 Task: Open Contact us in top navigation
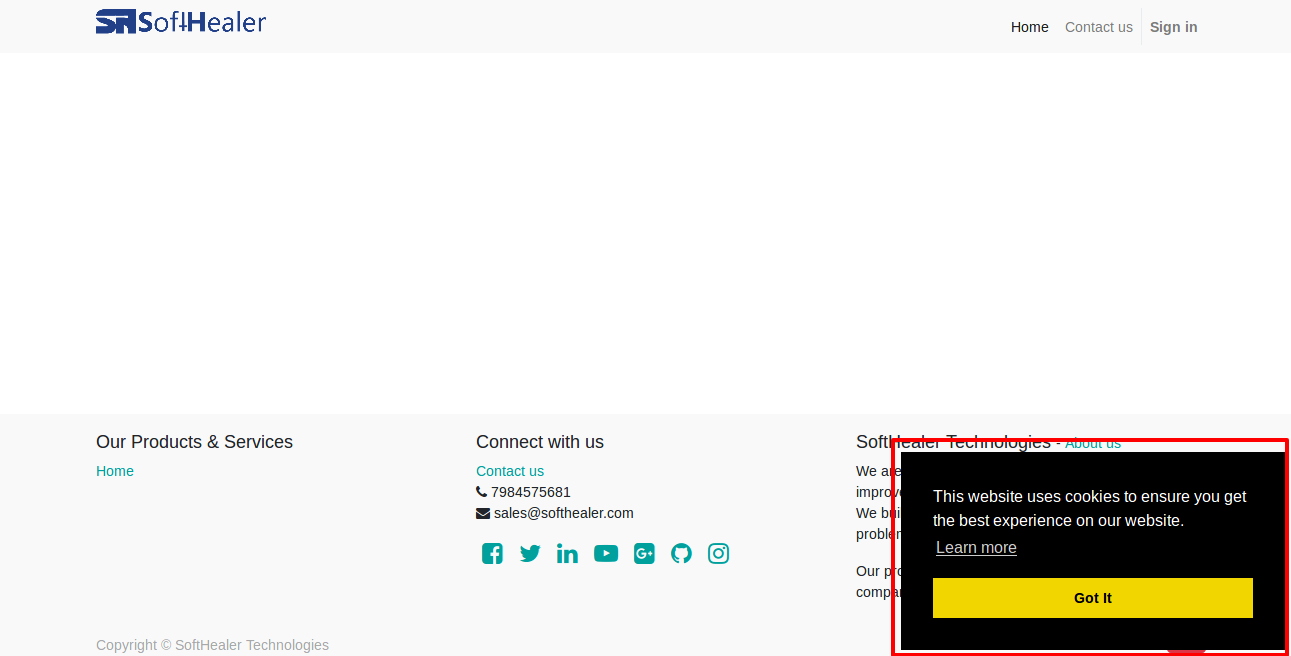tap(1099, 27)
